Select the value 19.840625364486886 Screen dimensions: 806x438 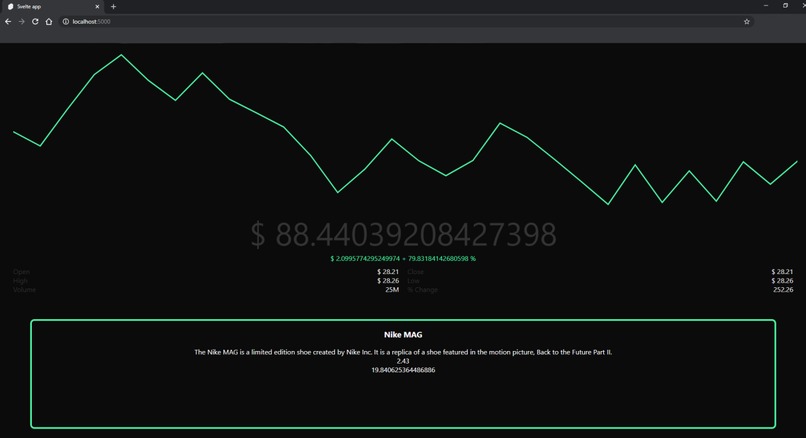(403, 370)
